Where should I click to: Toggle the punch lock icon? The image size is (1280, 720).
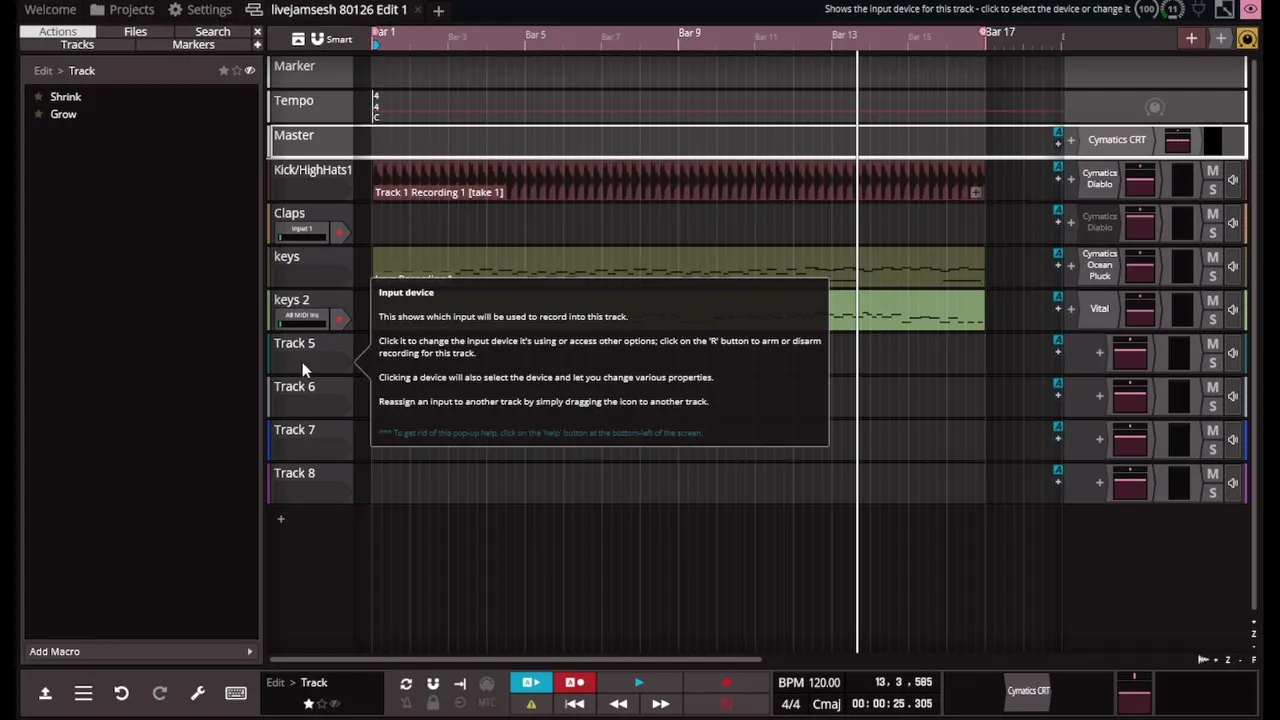point(433,704)
